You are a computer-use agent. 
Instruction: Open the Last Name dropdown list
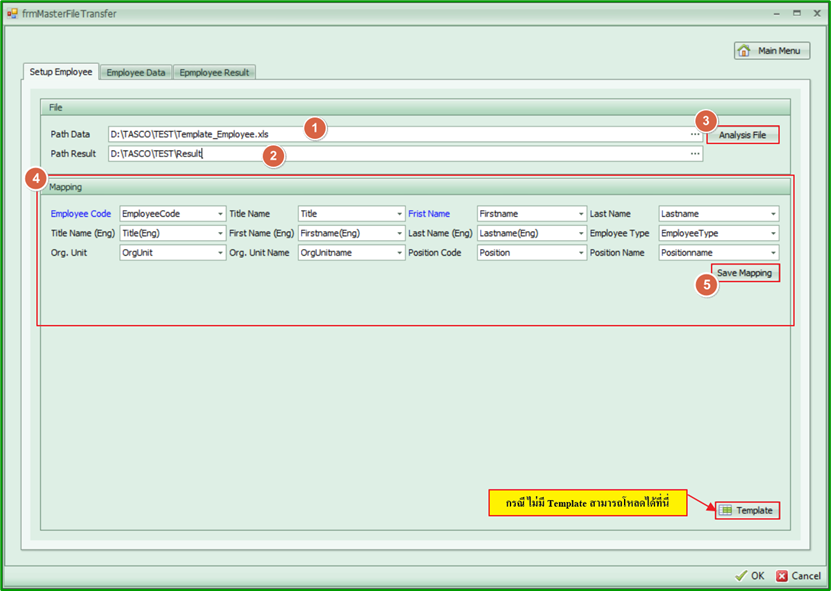[x=773, y=214]
